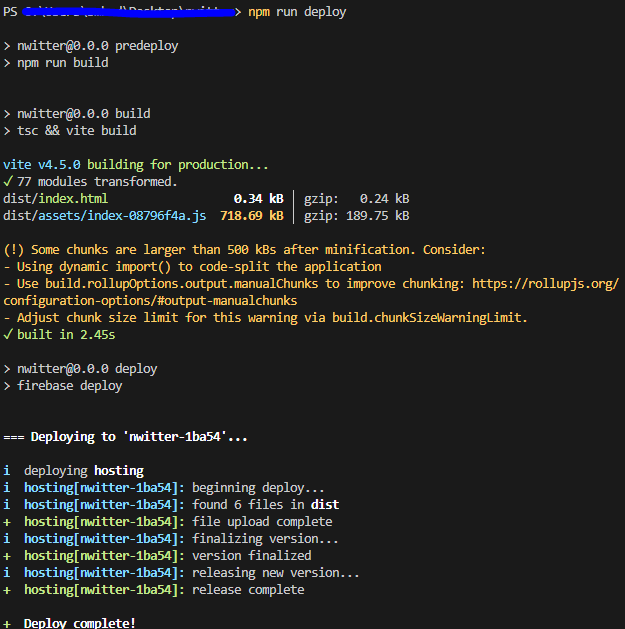Click the 'release complete' log line
The height and width of the screenshot is (629, 625).
click(x=154, y=590)
